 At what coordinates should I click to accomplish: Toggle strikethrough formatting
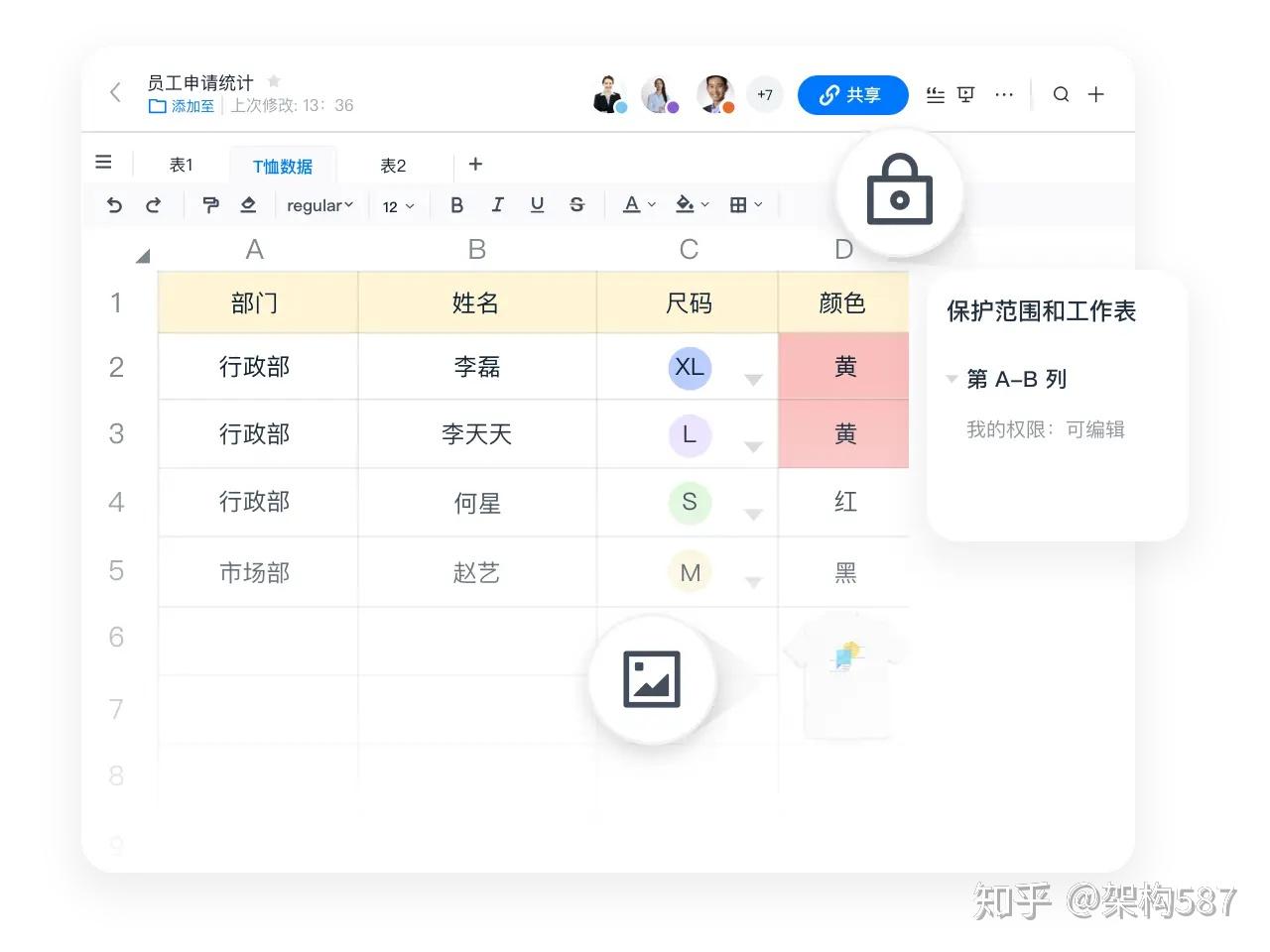click(x=576, y=205)
